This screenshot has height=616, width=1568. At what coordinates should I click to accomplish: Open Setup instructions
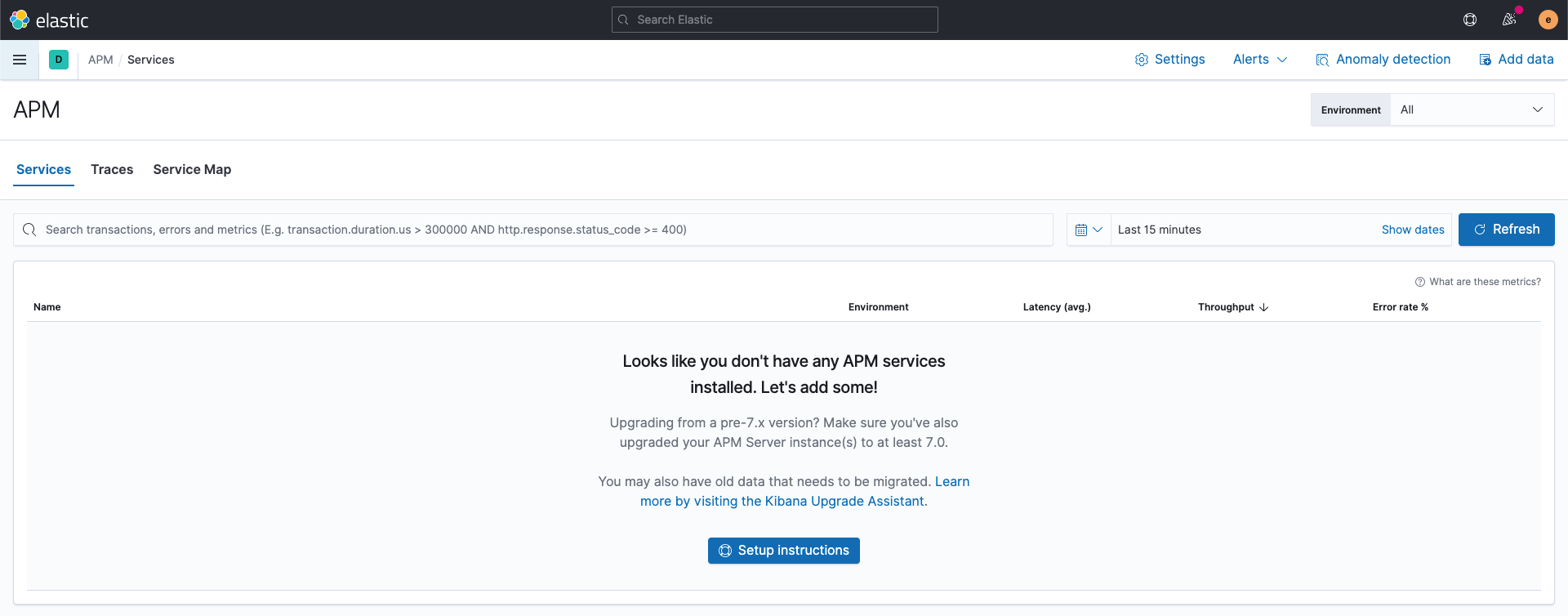(x=784, y=551)
